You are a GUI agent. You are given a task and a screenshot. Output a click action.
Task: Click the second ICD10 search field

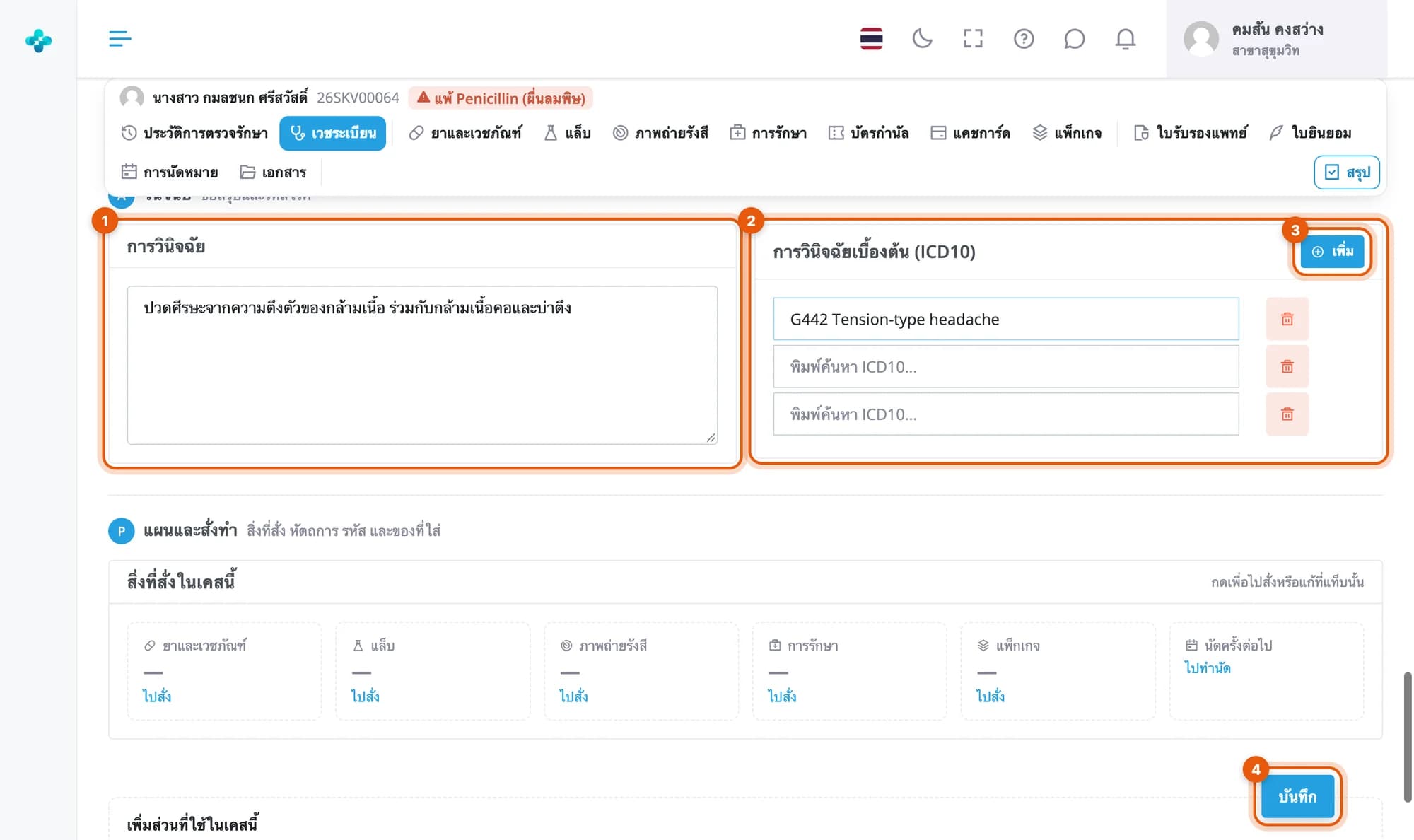[x=1006, y=366]
